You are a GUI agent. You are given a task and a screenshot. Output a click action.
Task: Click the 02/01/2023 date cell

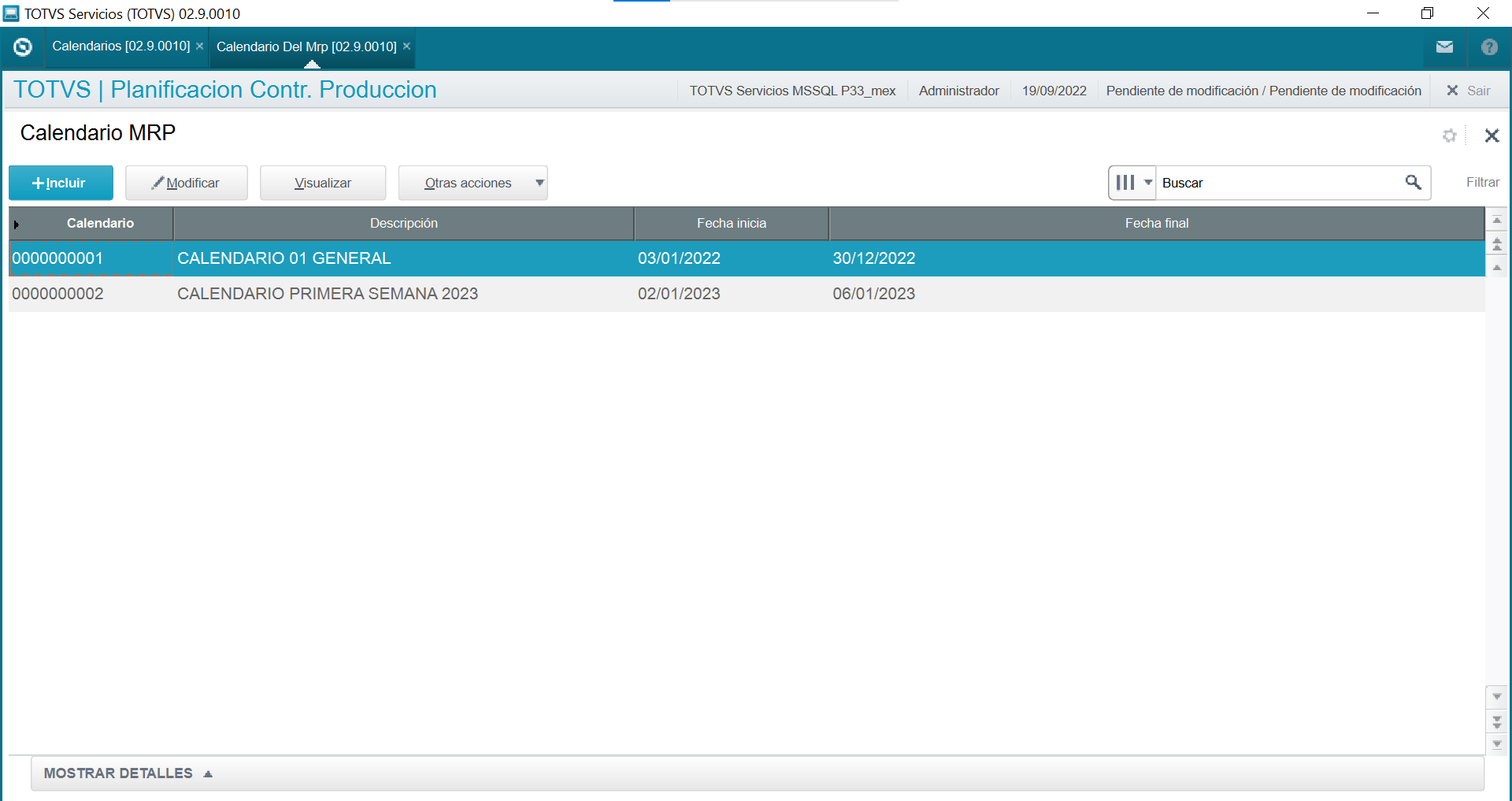click(679, 294)
